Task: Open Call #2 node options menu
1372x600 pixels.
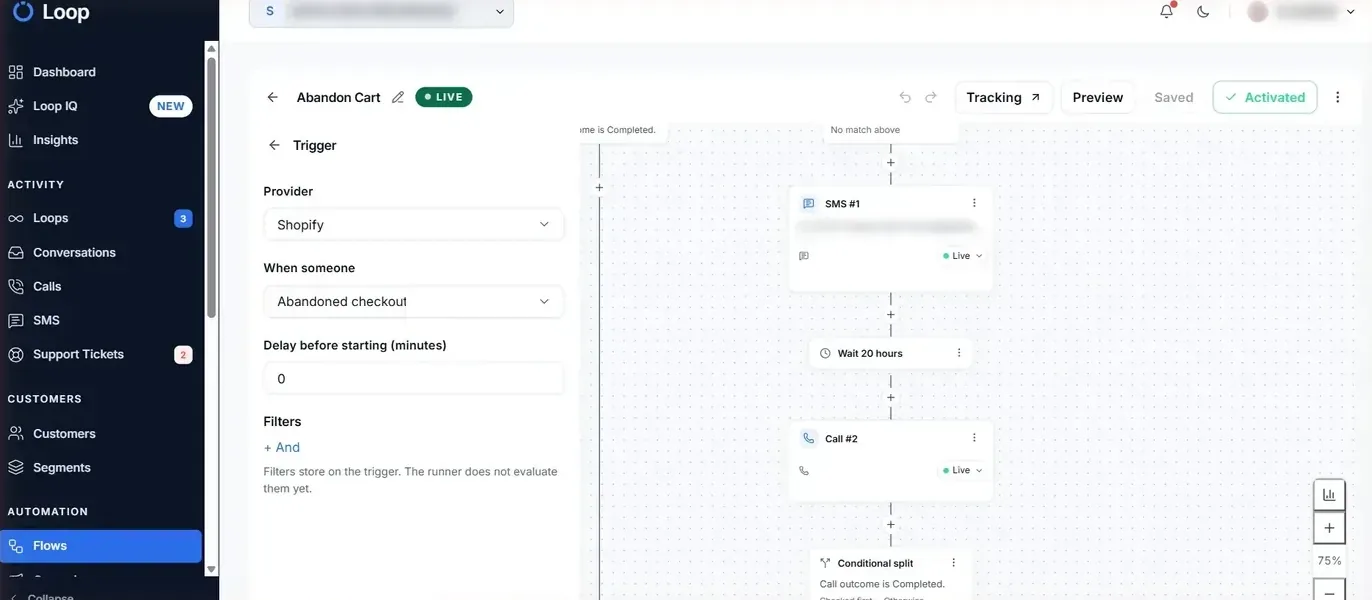Action: [974, 438]
